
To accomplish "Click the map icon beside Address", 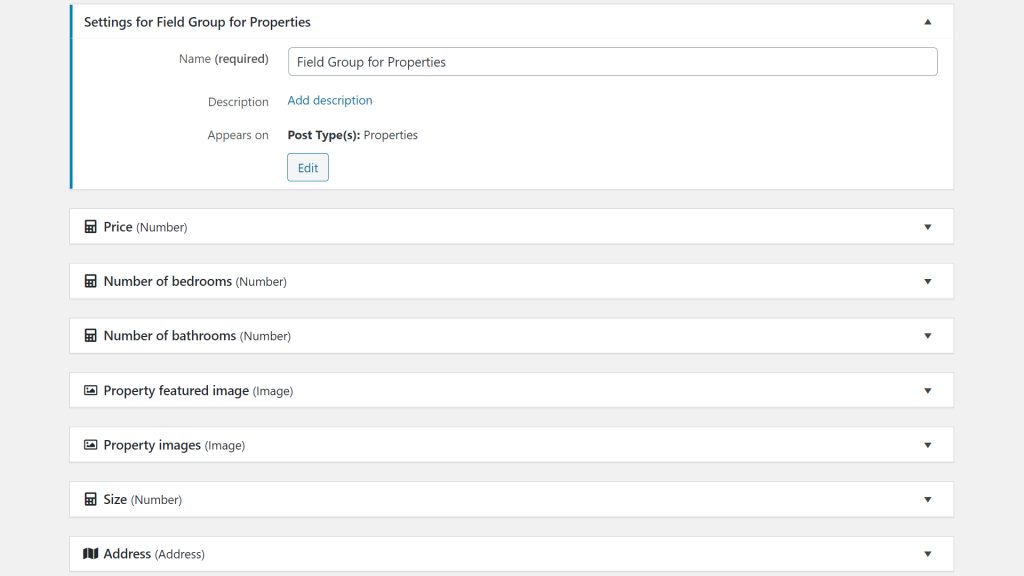I will click(90, 554).
